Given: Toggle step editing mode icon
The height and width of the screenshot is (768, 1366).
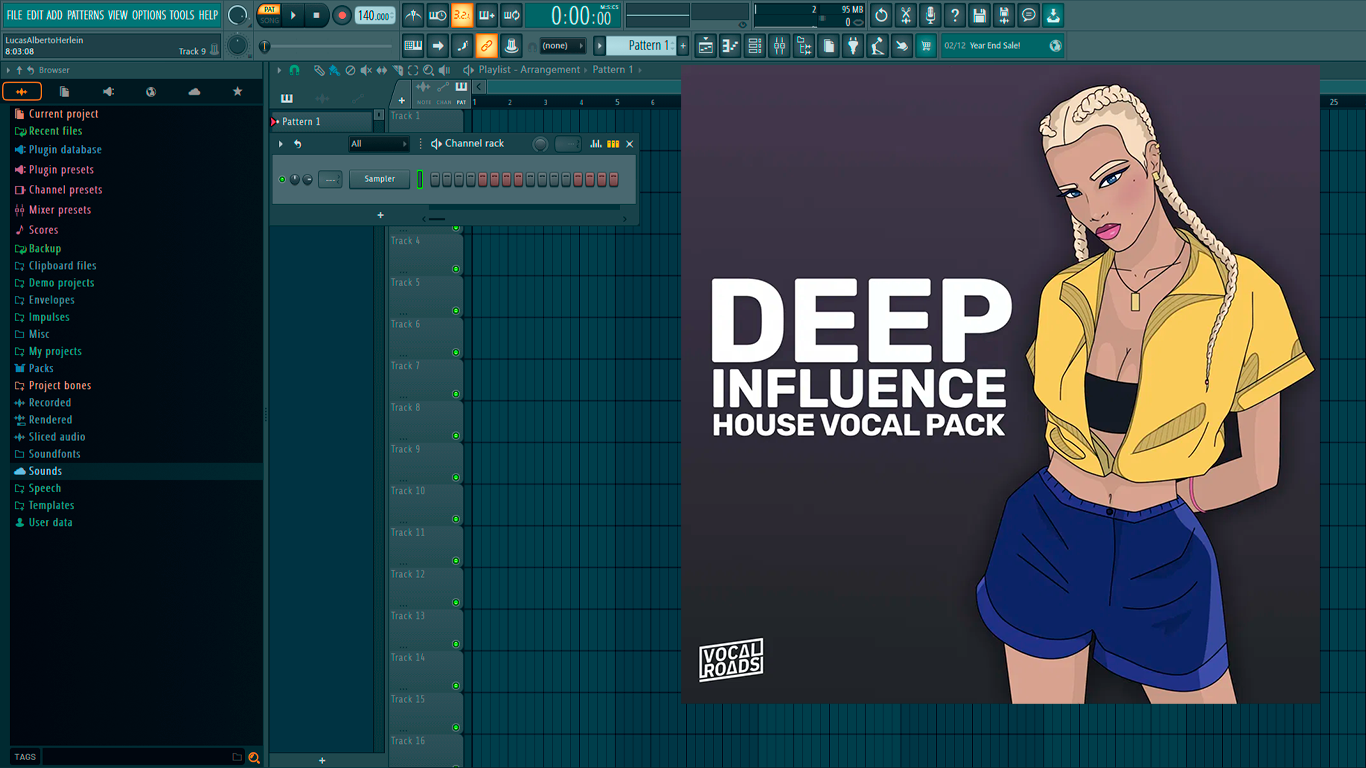Looking at the screenshot, I should [462, 45].
